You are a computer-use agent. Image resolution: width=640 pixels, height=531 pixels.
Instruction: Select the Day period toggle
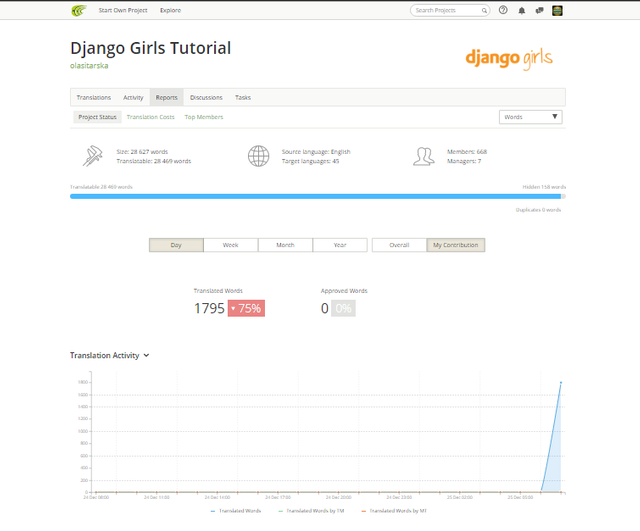(176, 245)
